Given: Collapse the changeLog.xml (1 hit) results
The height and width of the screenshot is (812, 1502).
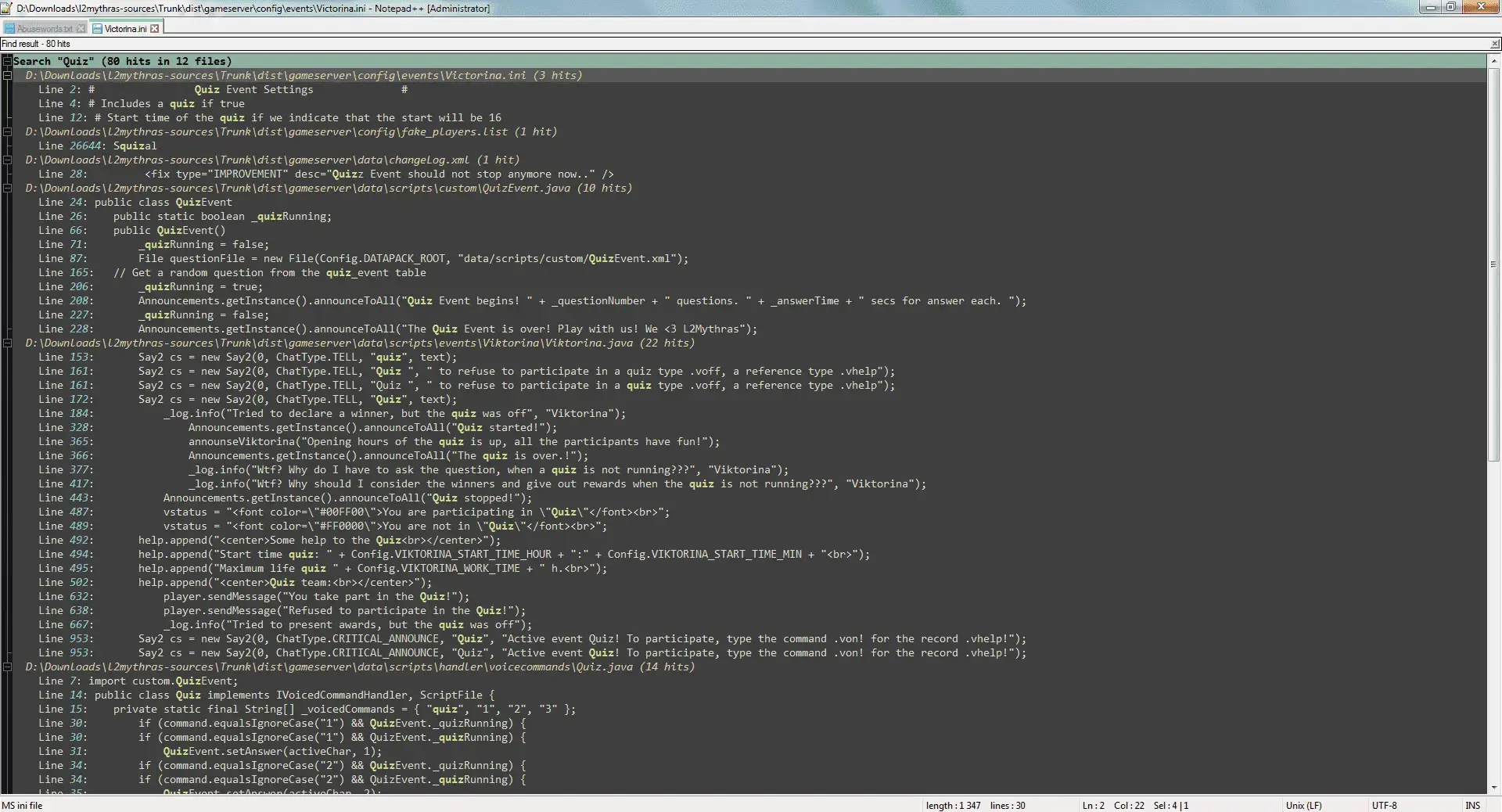Looking at the screenshot, I should coord(7,160).
